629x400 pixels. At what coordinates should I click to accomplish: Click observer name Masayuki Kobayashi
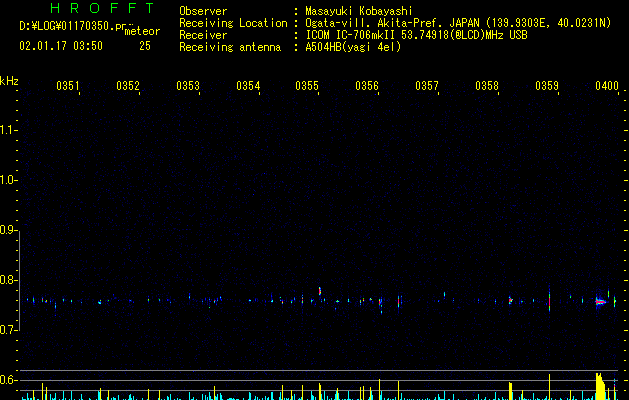(x=359, y=11)
